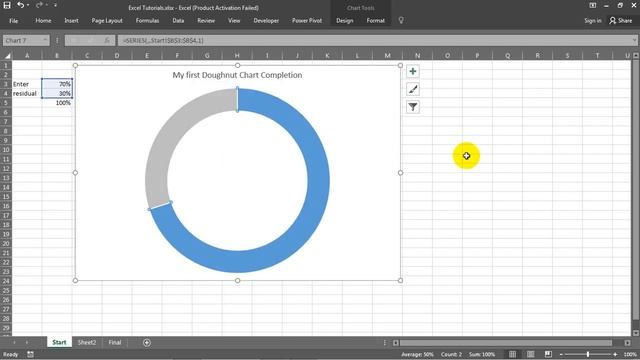Switch to the Sheet2 sheet tab
640x360 pixels.
[87, 342]
